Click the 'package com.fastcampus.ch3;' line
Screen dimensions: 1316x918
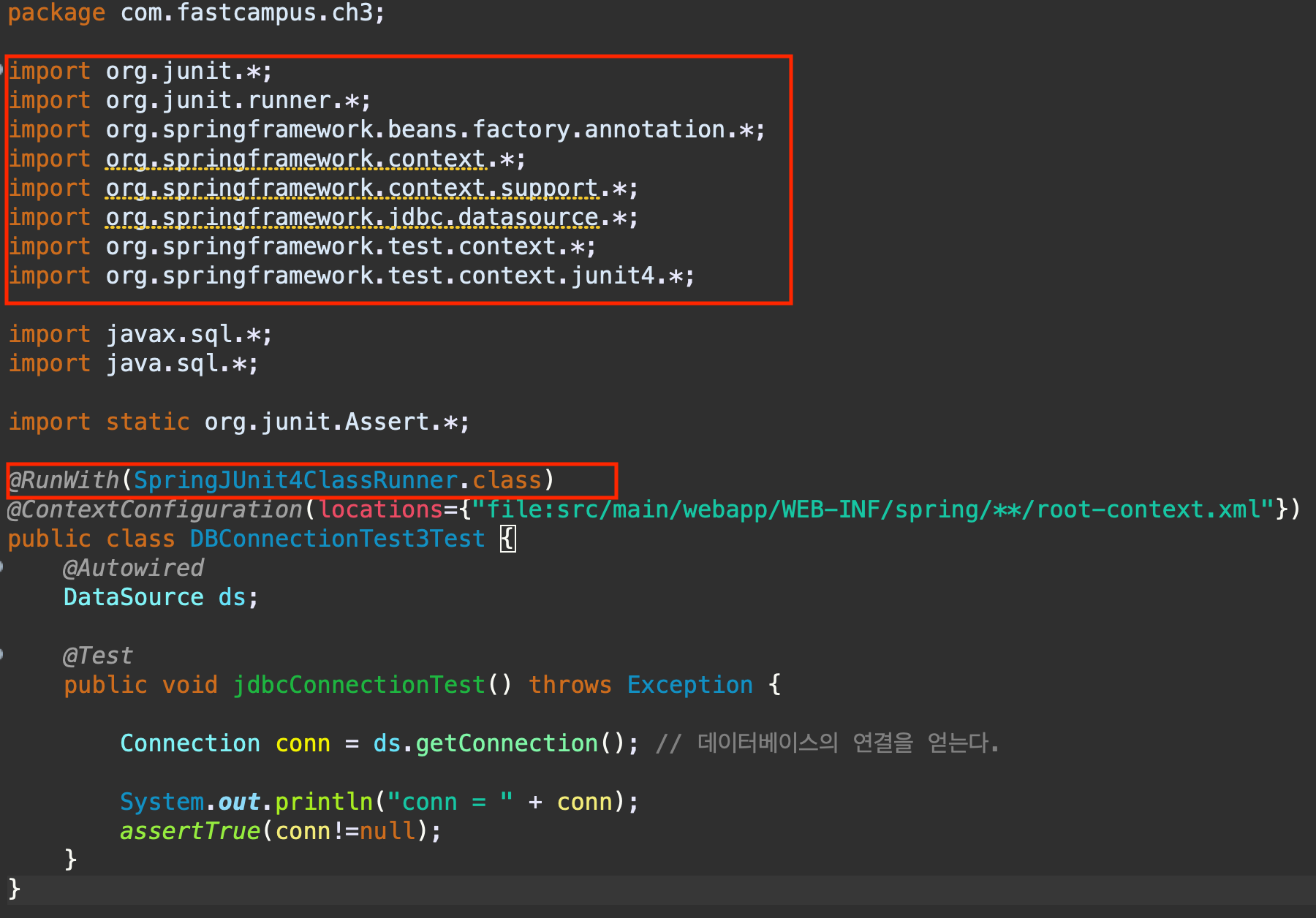click(196, 13)
